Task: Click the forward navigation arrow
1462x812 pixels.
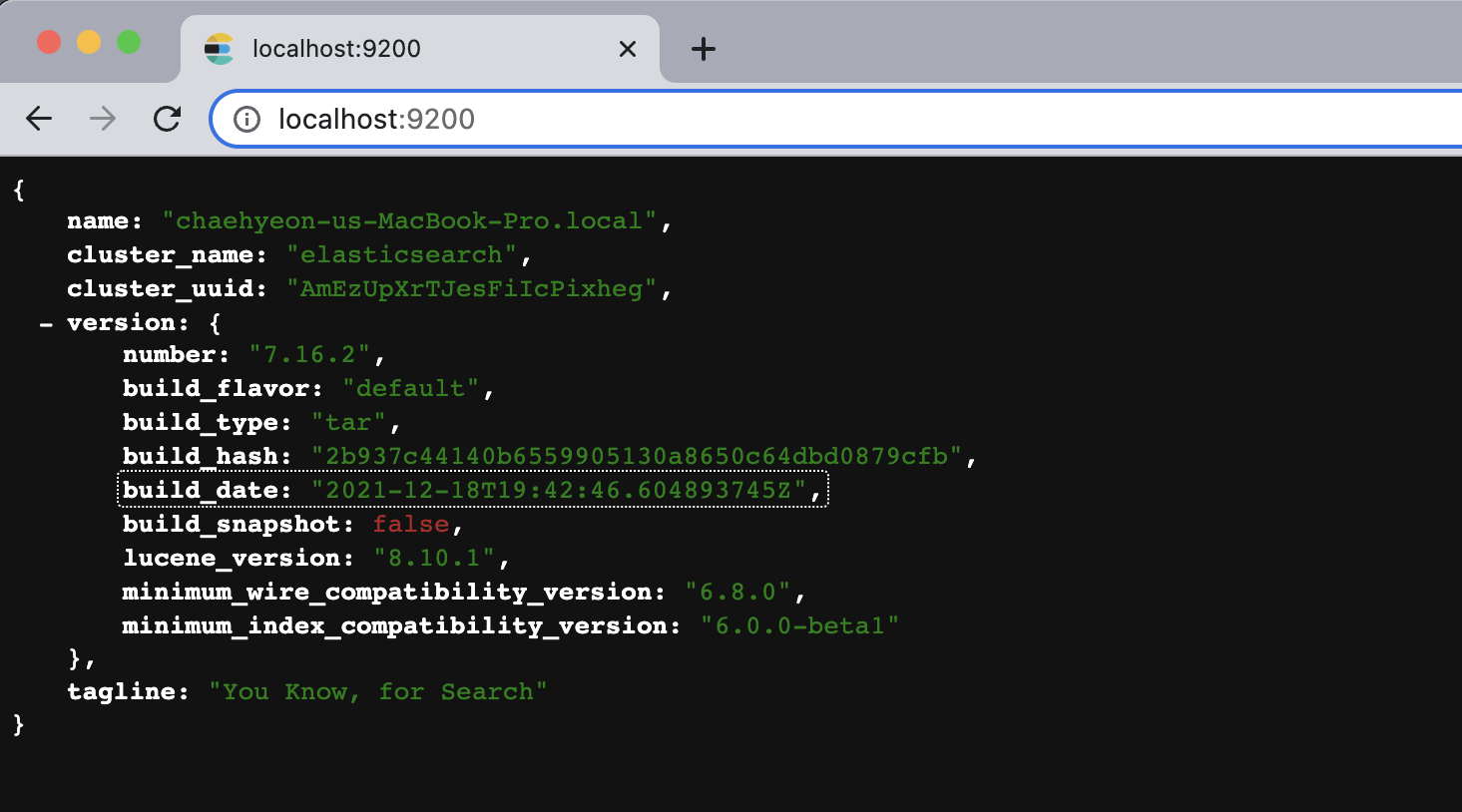Action: [101, 119]
